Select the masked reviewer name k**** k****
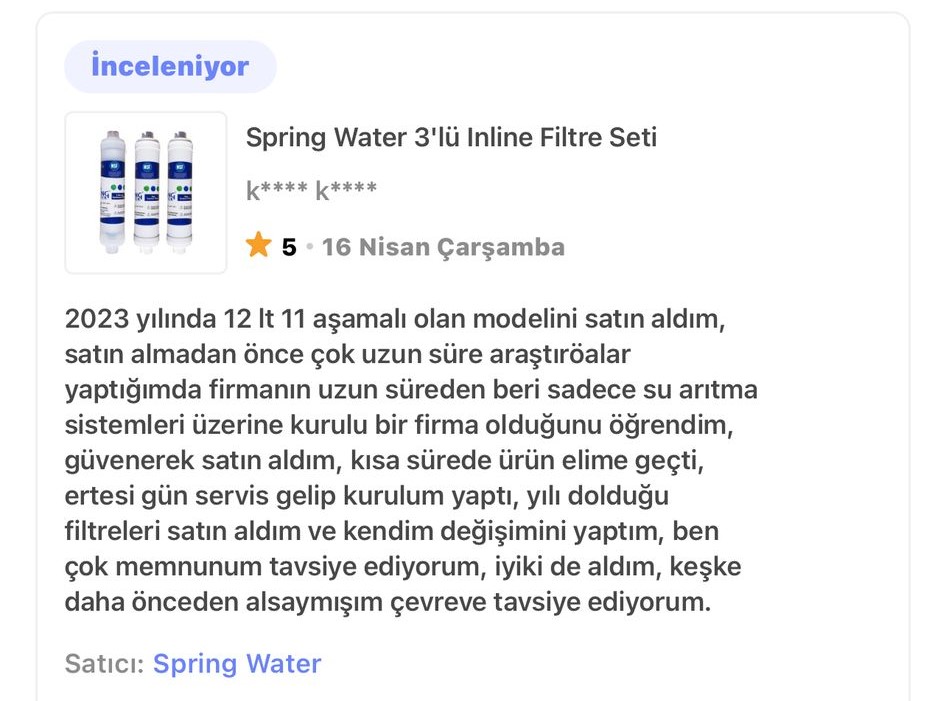946x701 pixels. click(x=311, y=191)
